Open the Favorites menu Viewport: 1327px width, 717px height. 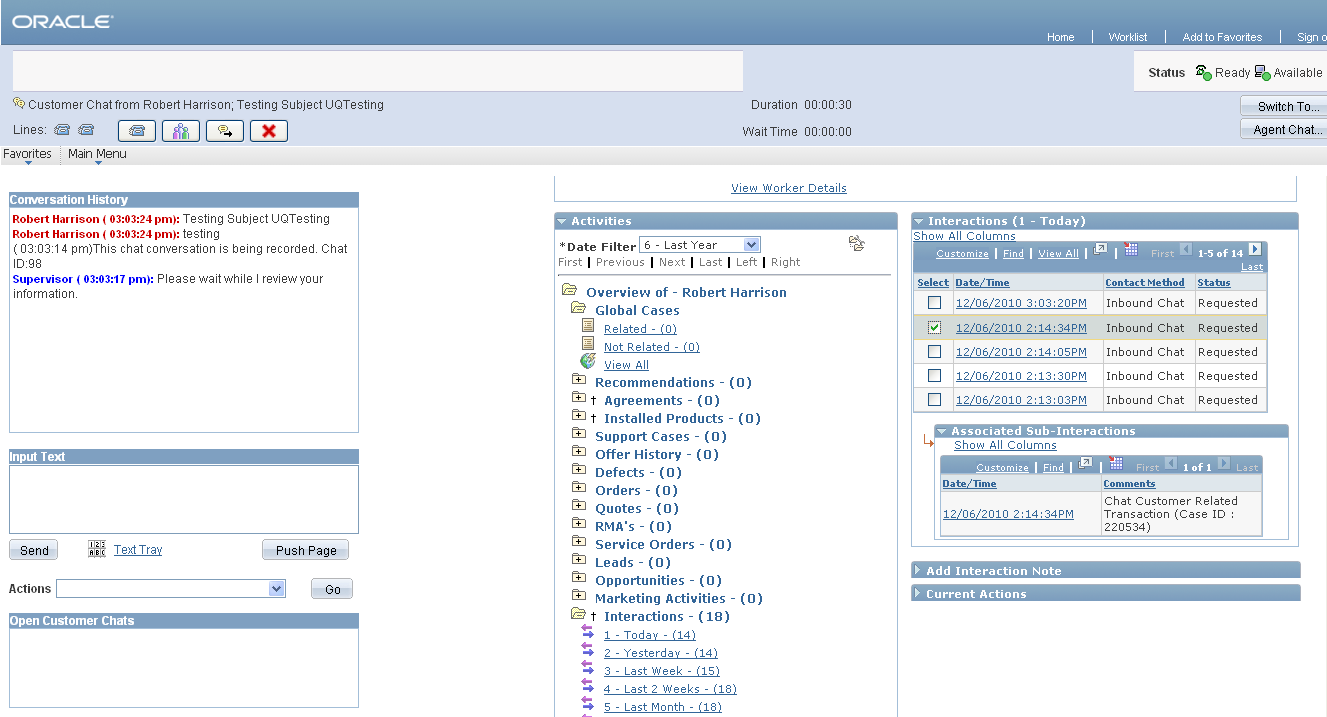tap(27, 154)
